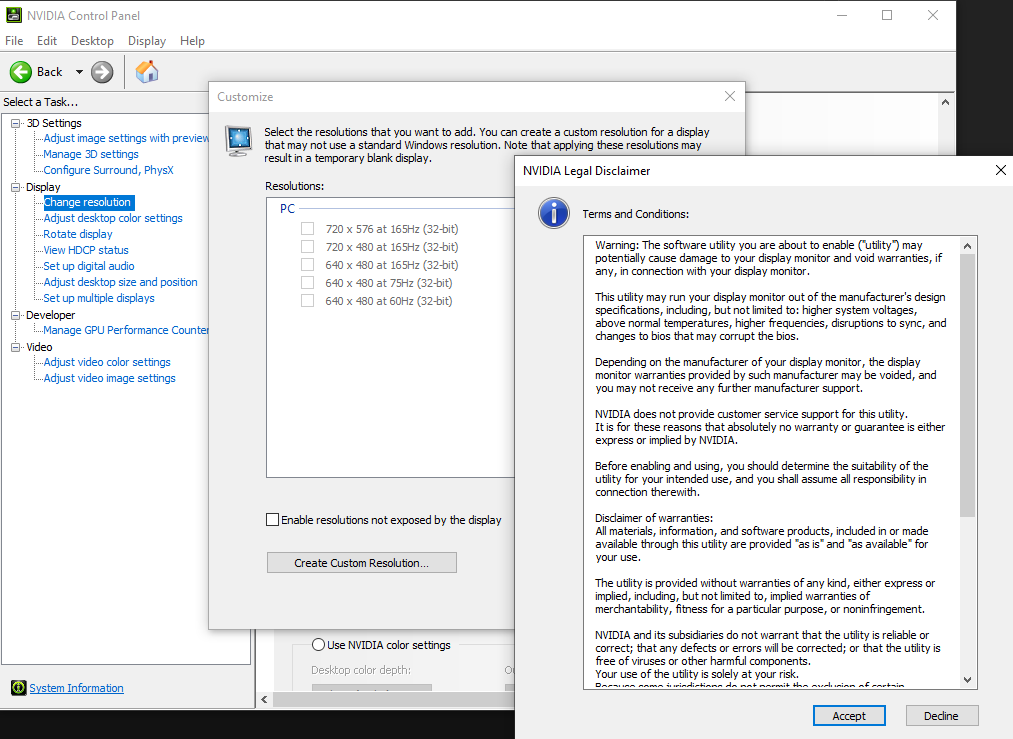This screenshot has height=739, width=1013.
Task: Open the File menu
Action: pos(14,41)
